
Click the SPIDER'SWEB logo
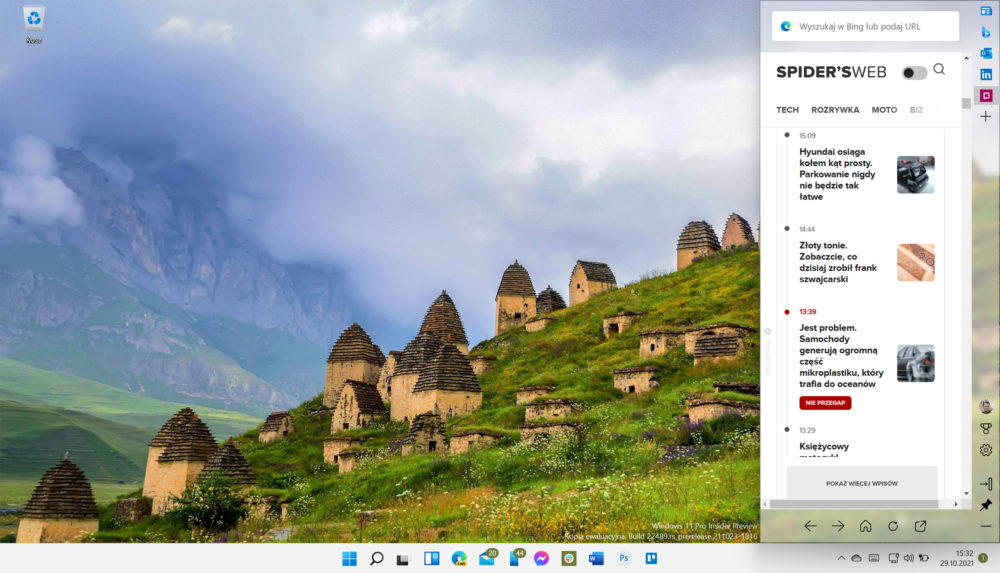point(831,72)
